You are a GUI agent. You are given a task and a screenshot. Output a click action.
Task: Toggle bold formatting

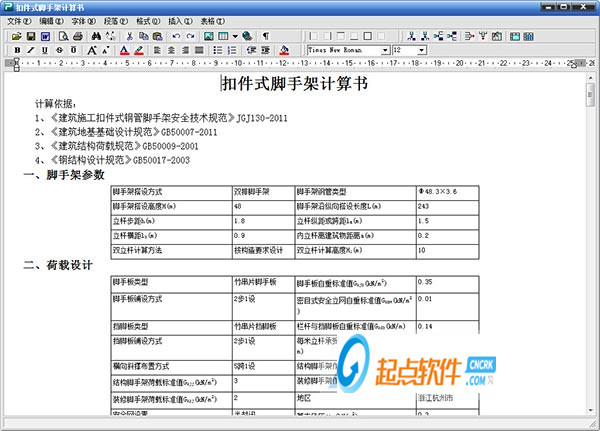pyautogui.click(x=17, y=50)
